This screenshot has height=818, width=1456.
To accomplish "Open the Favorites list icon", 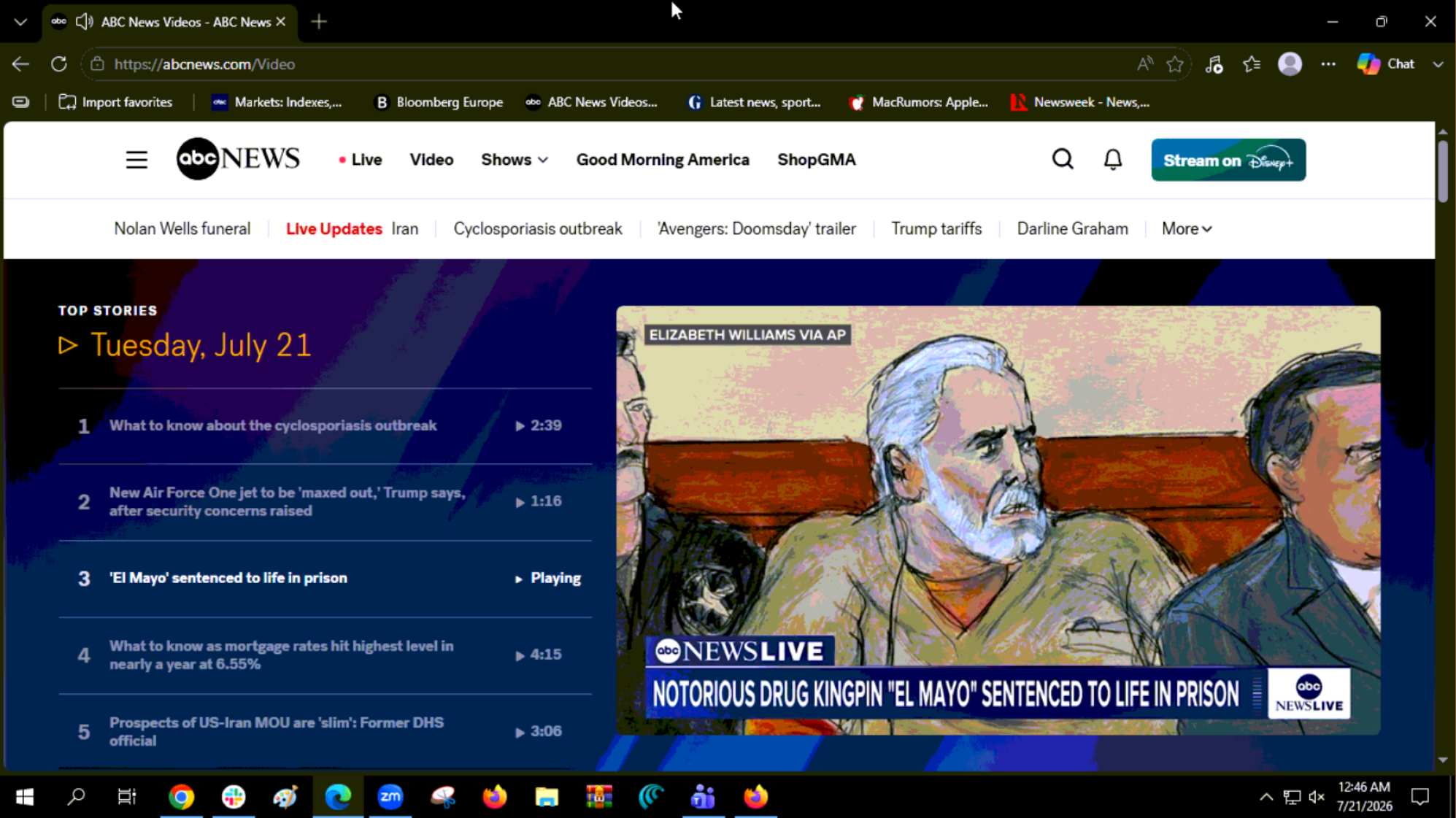I will point(1252,64).
